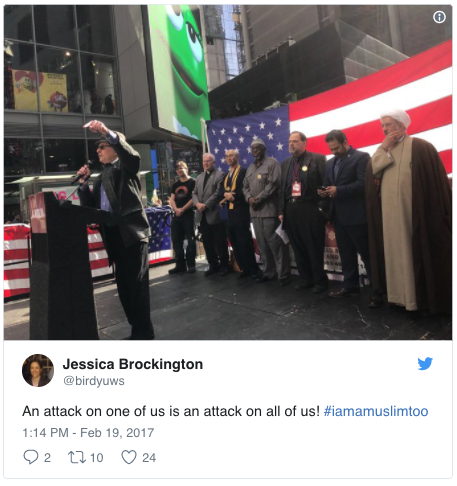Open the @birdyuws handle link
The height and width of the screenshot is (486, 457).
[94, 381]
